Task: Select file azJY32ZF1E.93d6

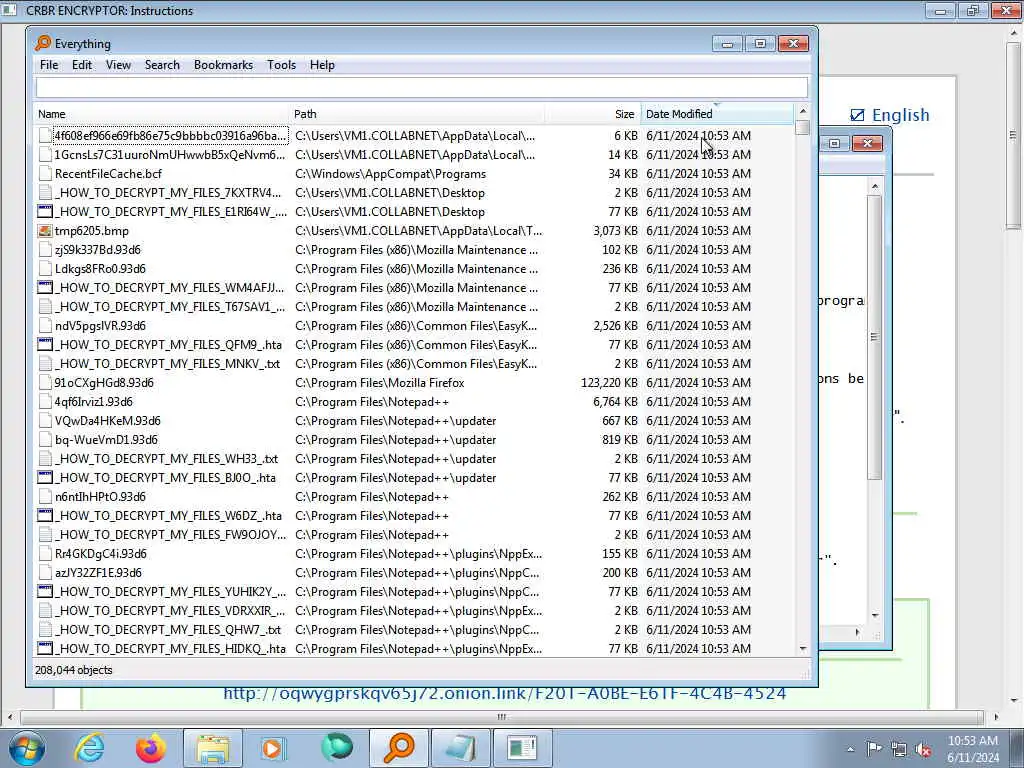Action: [98, 573]
